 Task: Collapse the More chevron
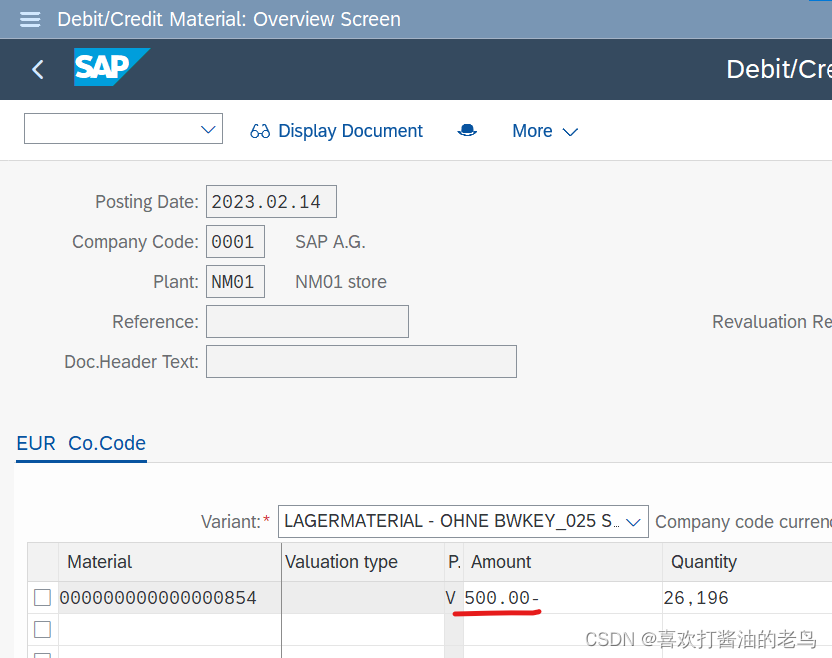point(570,132)
